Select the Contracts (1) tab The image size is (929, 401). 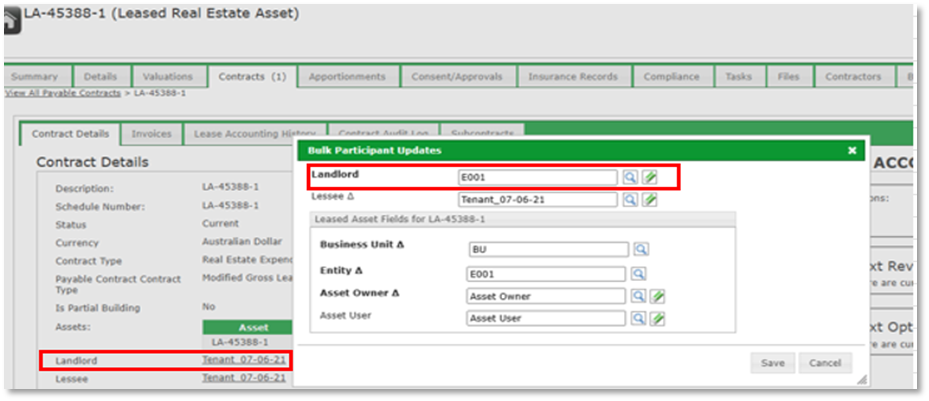click(x=252, y=77)
